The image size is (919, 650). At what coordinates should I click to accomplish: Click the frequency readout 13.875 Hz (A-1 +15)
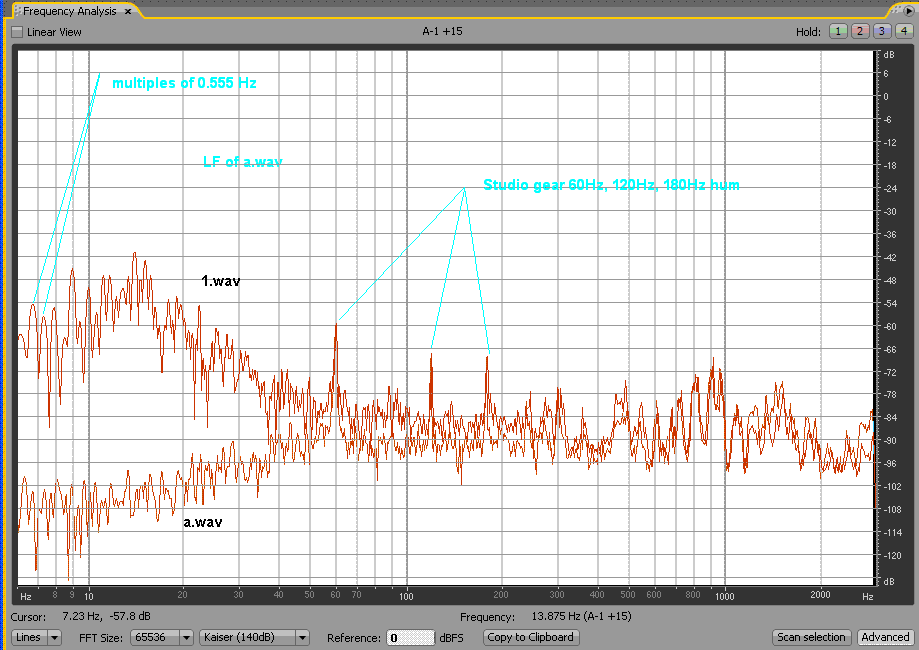click(x=581, y=616)
